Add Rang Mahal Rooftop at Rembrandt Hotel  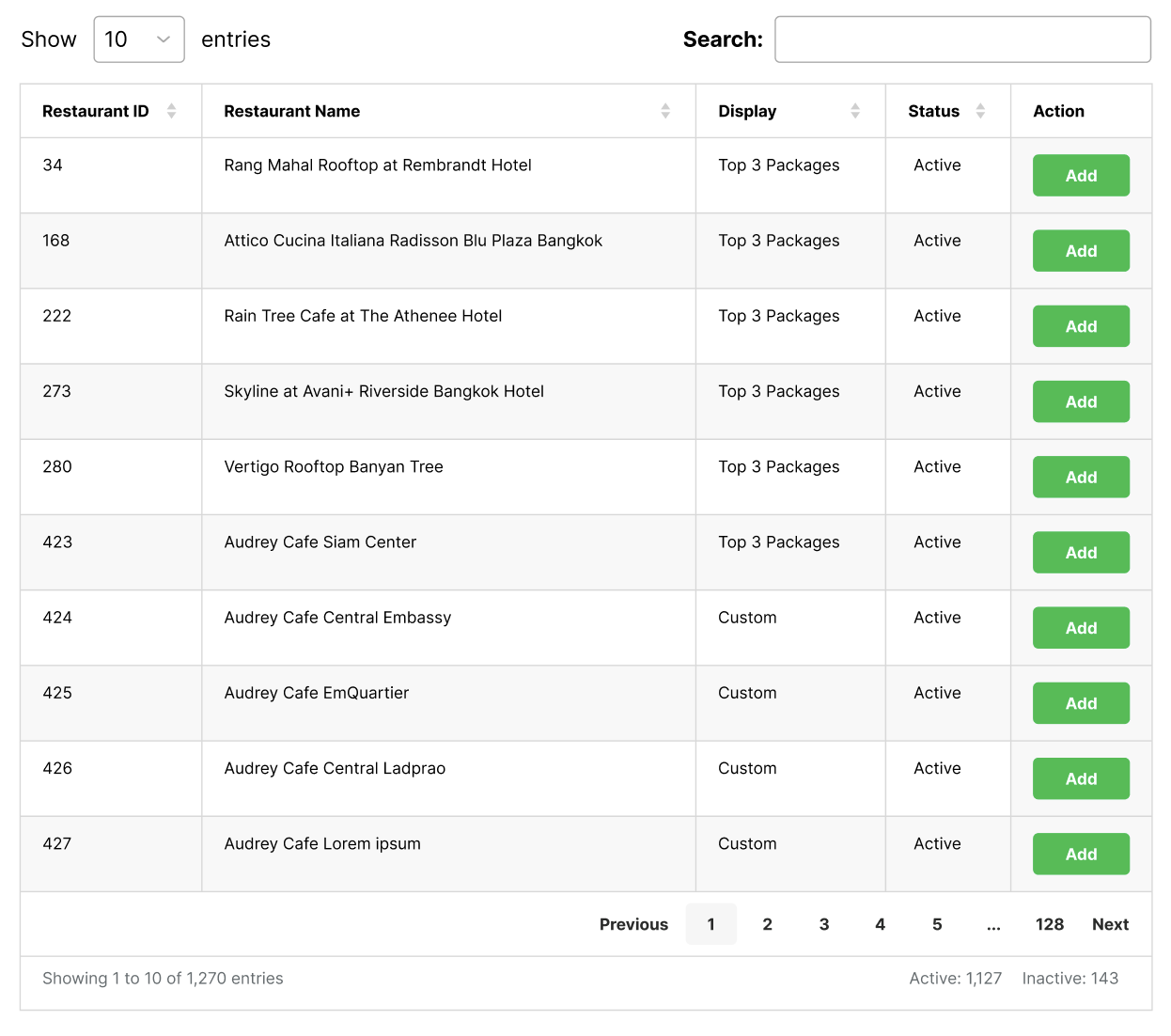coord(1080,176)
